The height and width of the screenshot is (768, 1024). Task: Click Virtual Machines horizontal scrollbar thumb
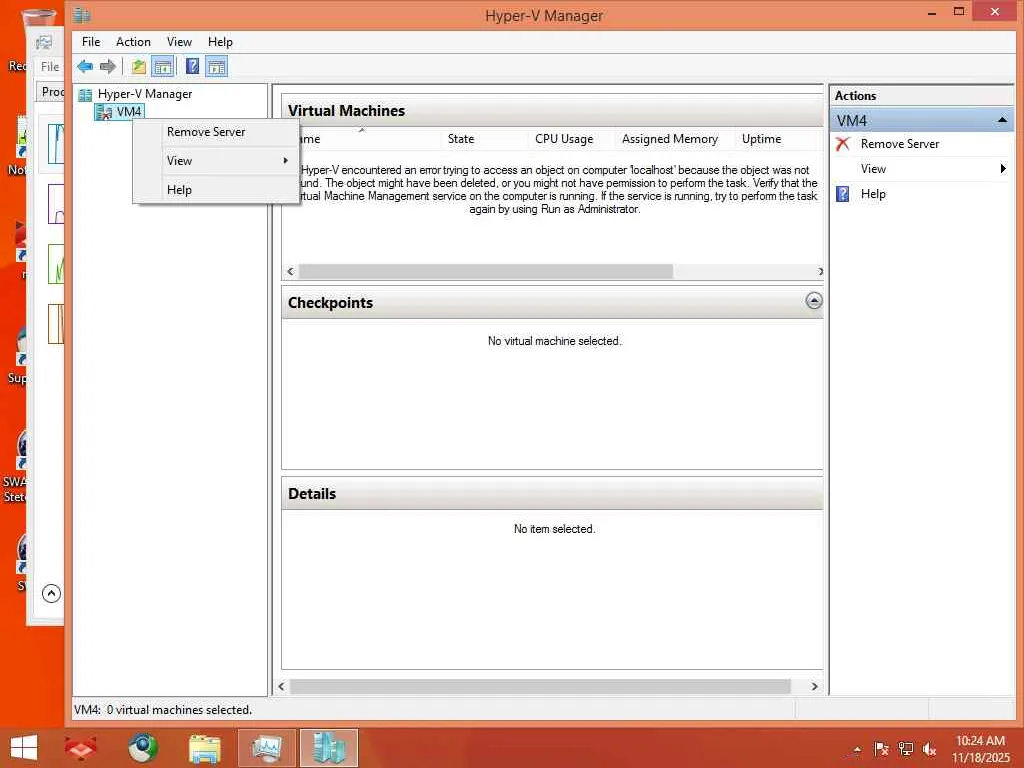click(x=485, y=271)
